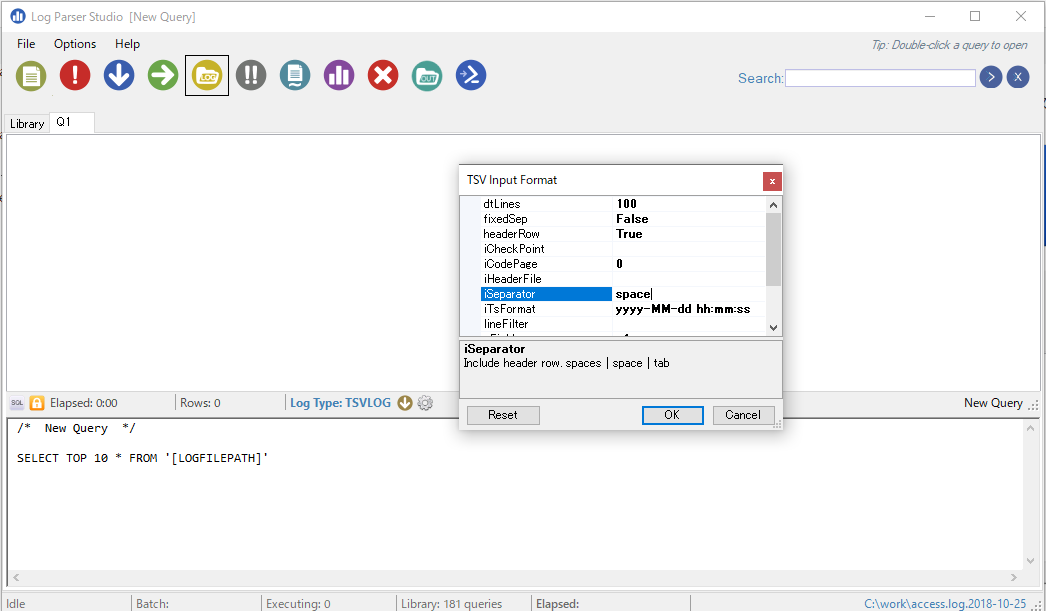The height and width of the screenshot is (611, 1046).
Task: Click the property grid scrollbar thumb
Action: pyautogui.click(x=773, y=249)
